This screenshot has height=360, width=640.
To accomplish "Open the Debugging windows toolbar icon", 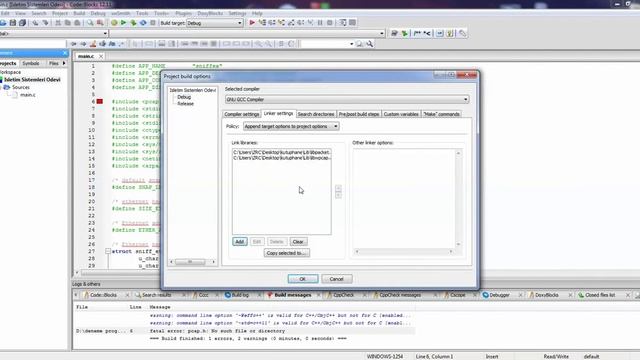I will tap(343, 23).
